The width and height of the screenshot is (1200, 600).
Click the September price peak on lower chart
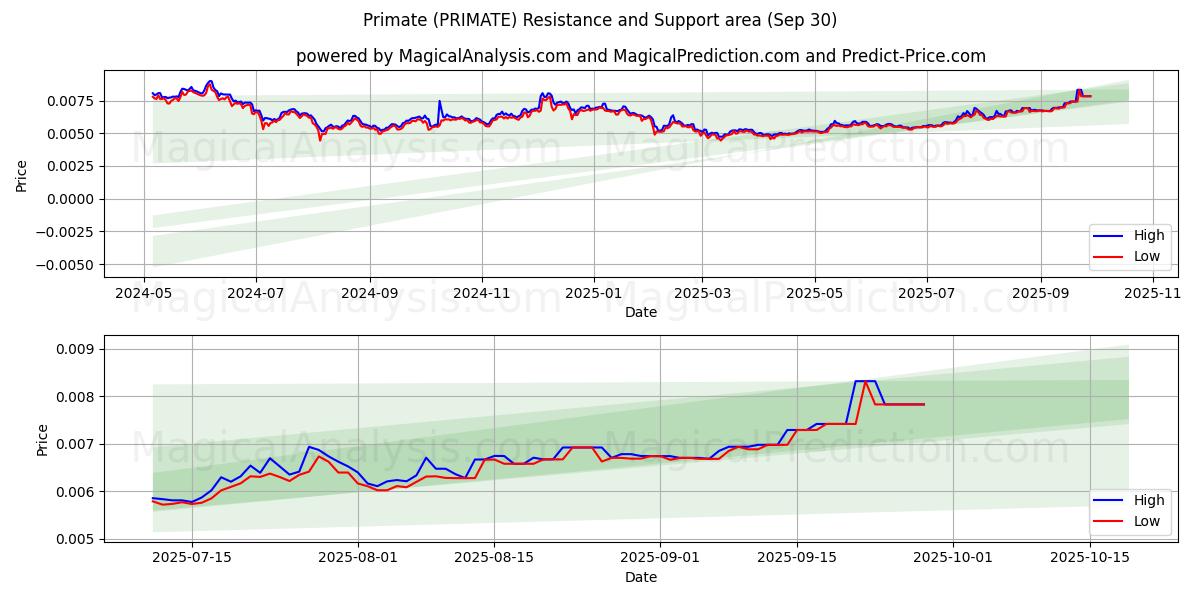(866, 381)
